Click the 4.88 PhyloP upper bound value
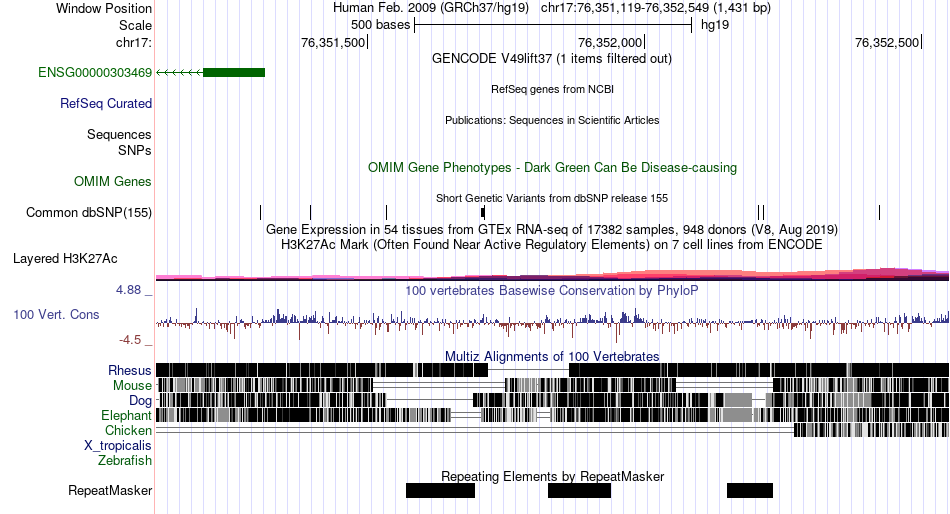This screenshot has height=514, width=950. click(x=128, y=290)
